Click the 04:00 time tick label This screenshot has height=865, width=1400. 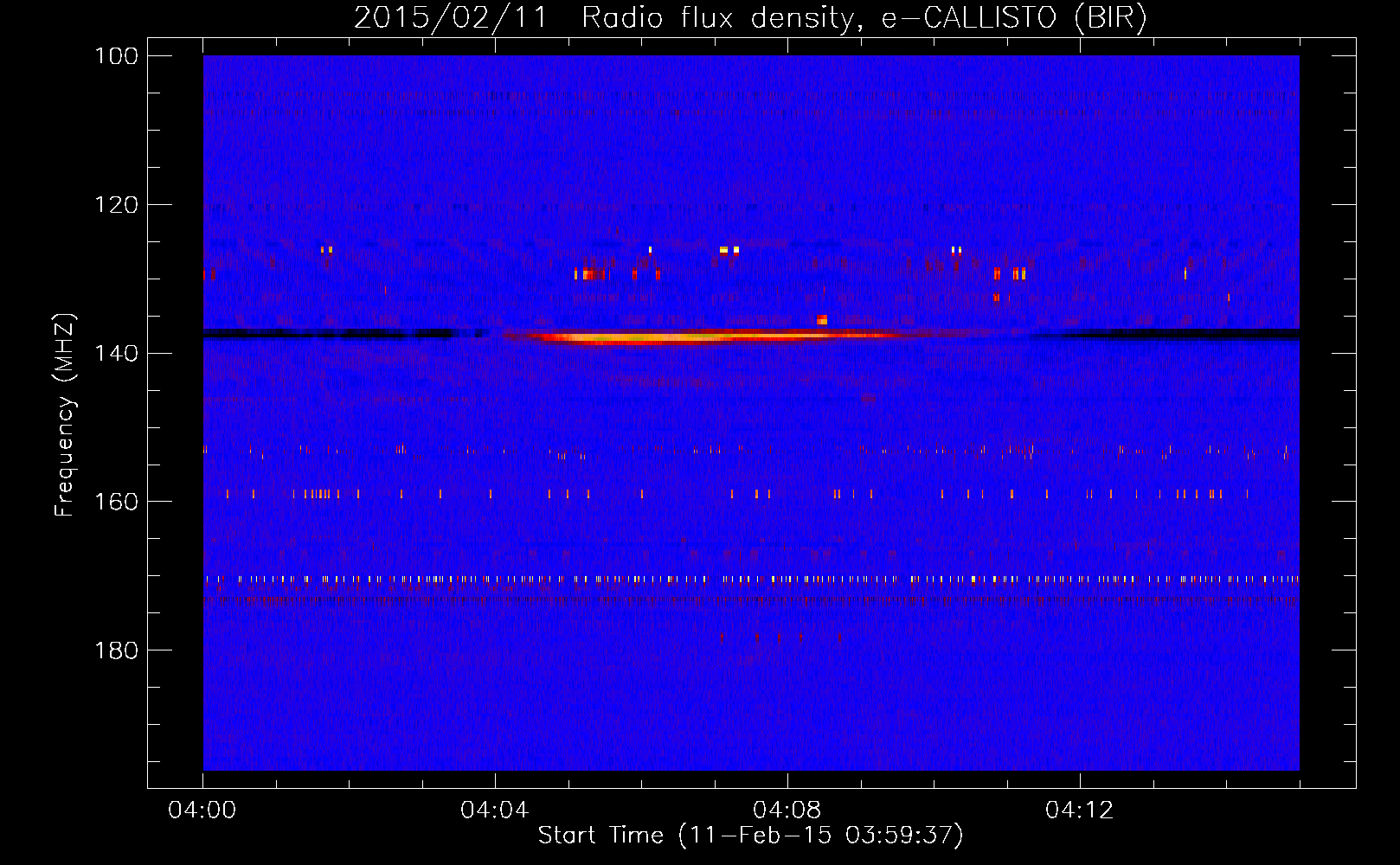[x=202, y=811]
